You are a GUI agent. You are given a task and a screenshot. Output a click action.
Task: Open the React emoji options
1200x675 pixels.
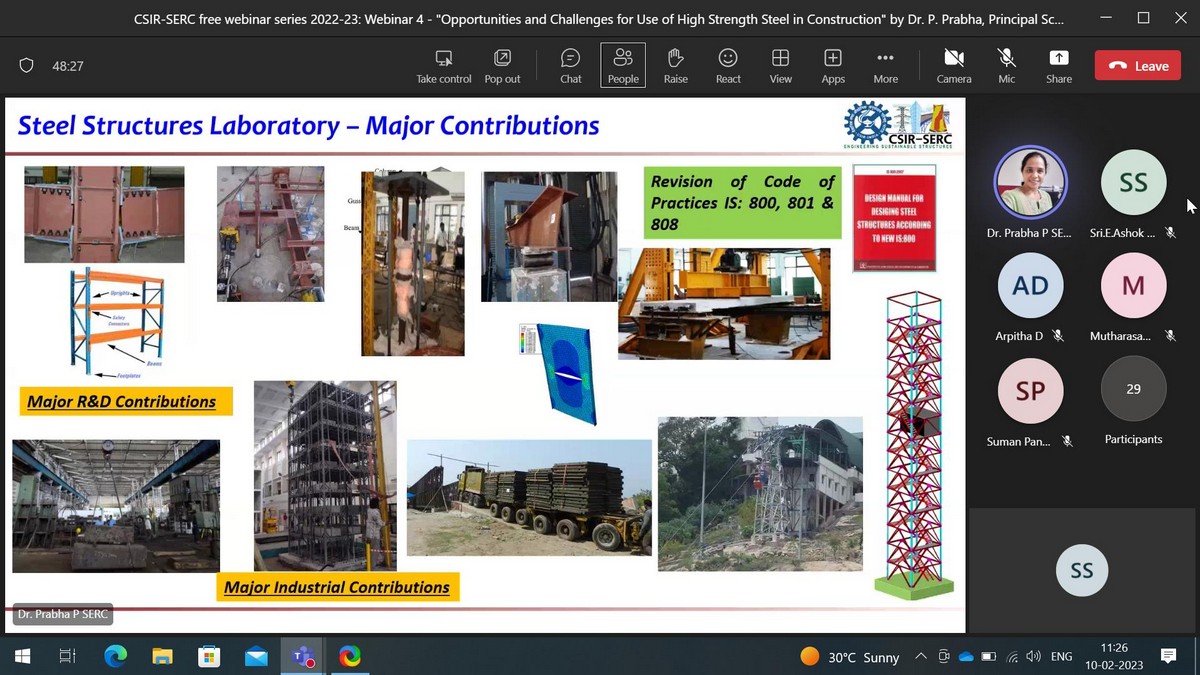pyautogui.click(x=728, y=66)
